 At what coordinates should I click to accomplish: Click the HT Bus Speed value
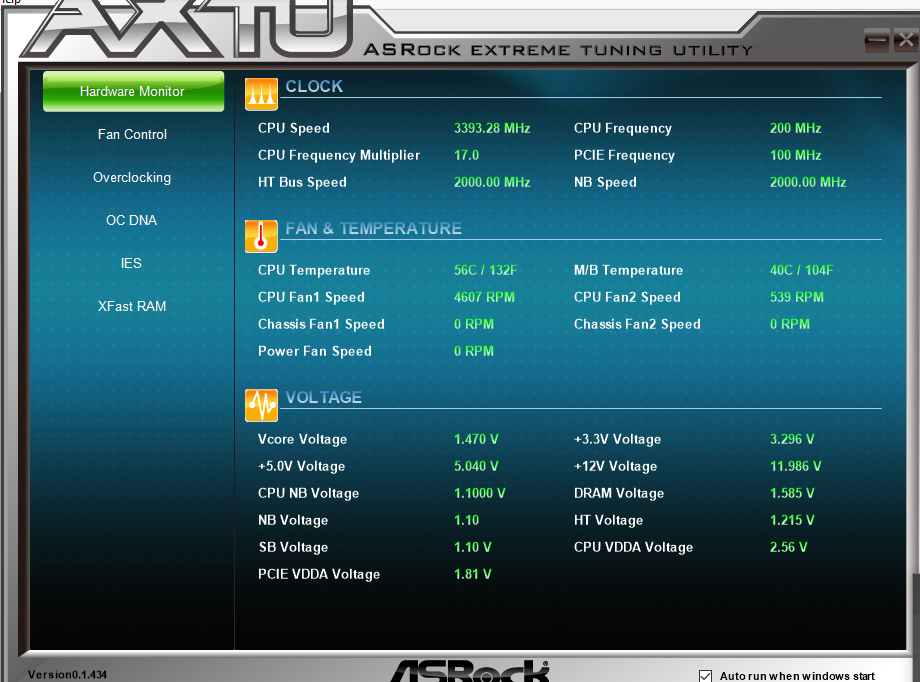tap(492, 182)
